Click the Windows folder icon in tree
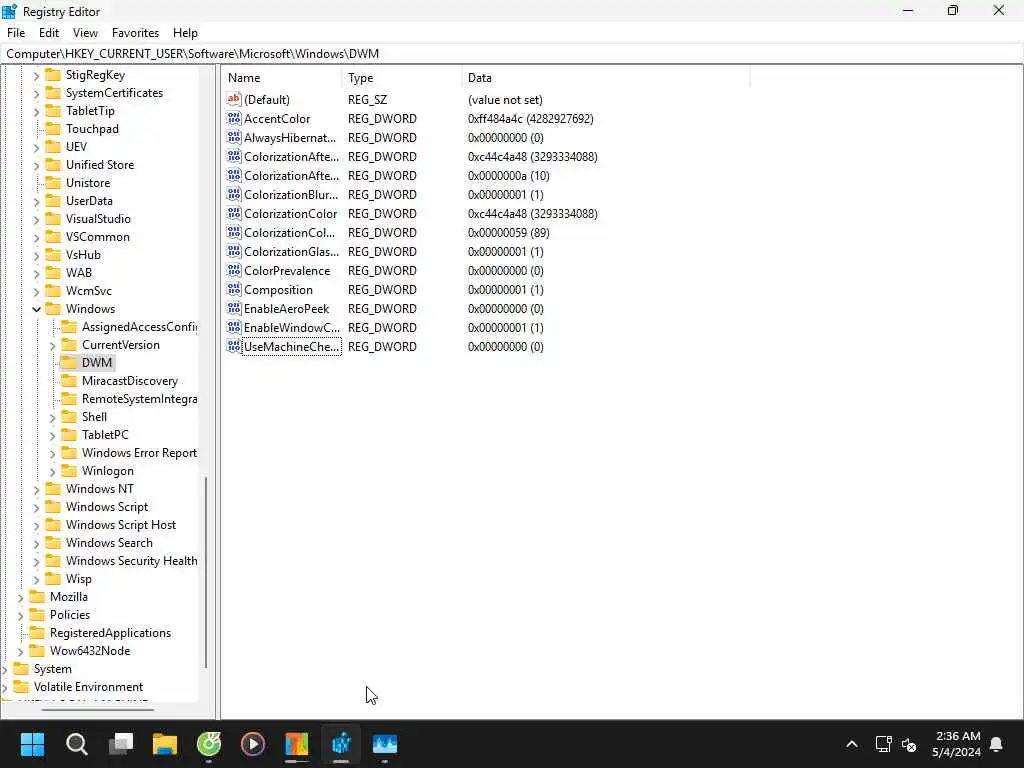1024x768 pixels. click(x=53, y=308)
